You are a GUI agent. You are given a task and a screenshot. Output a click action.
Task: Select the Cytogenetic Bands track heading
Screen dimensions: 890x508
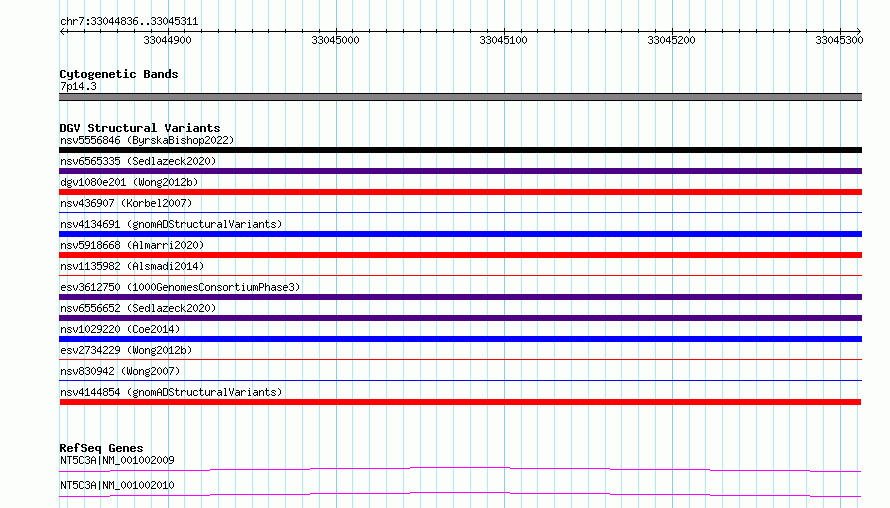point(119,74)
